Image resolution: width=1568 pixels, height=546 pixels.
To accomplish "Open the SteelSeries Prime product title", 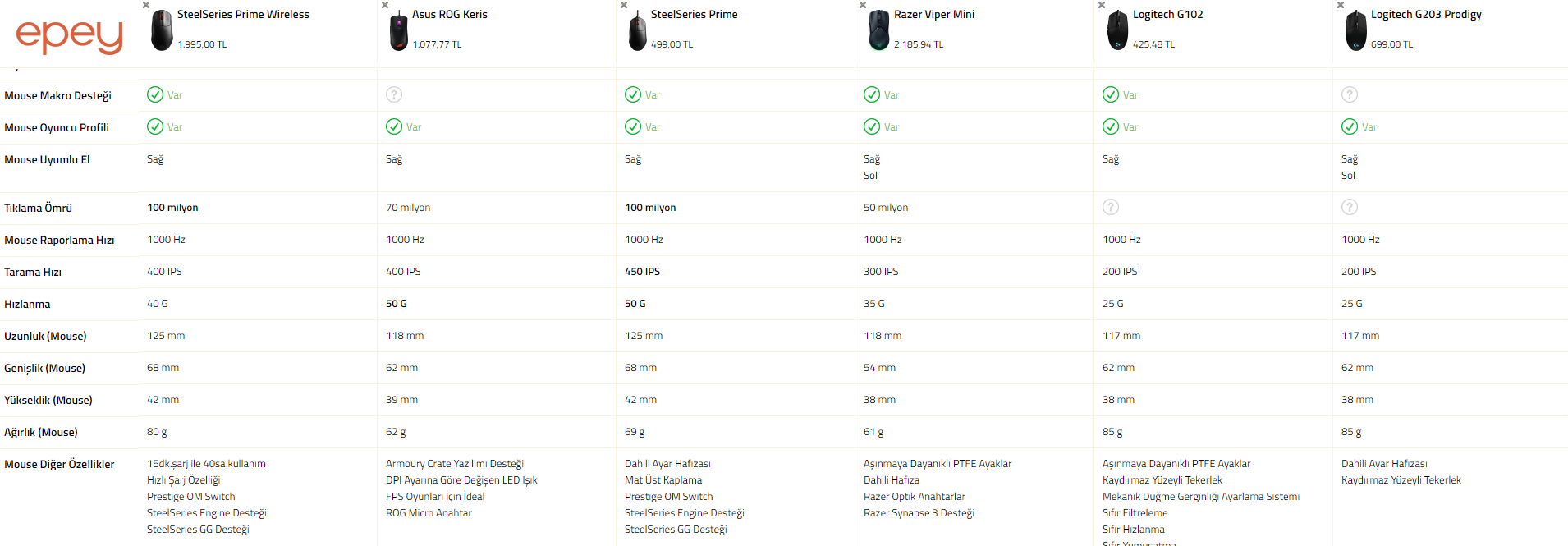I will (x=694, y=15).
